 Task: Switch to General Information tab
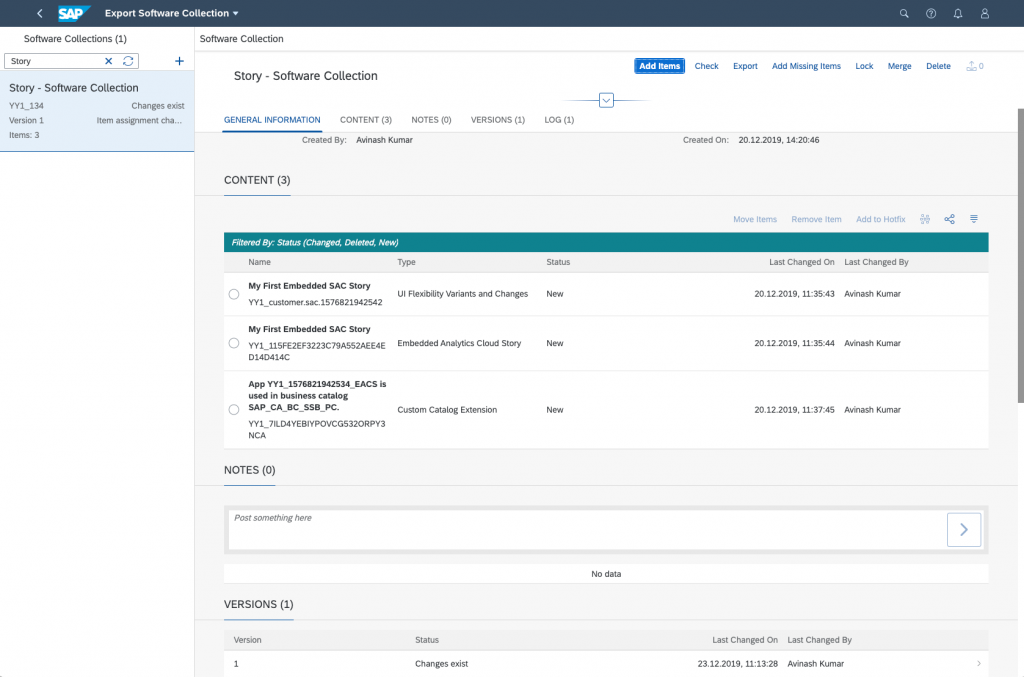click(x=272, y=120)
